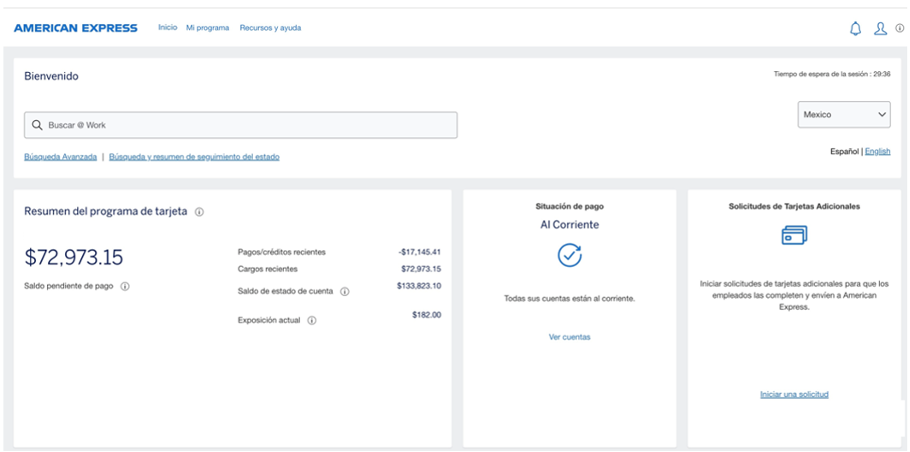
Task: Click the Buscar @ Work search field
Action: point(250,125)
